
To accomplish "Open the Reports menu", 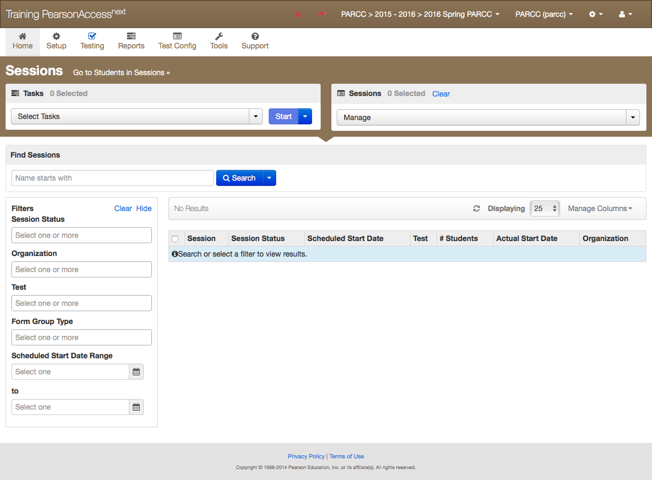I will tap(131, 41).
